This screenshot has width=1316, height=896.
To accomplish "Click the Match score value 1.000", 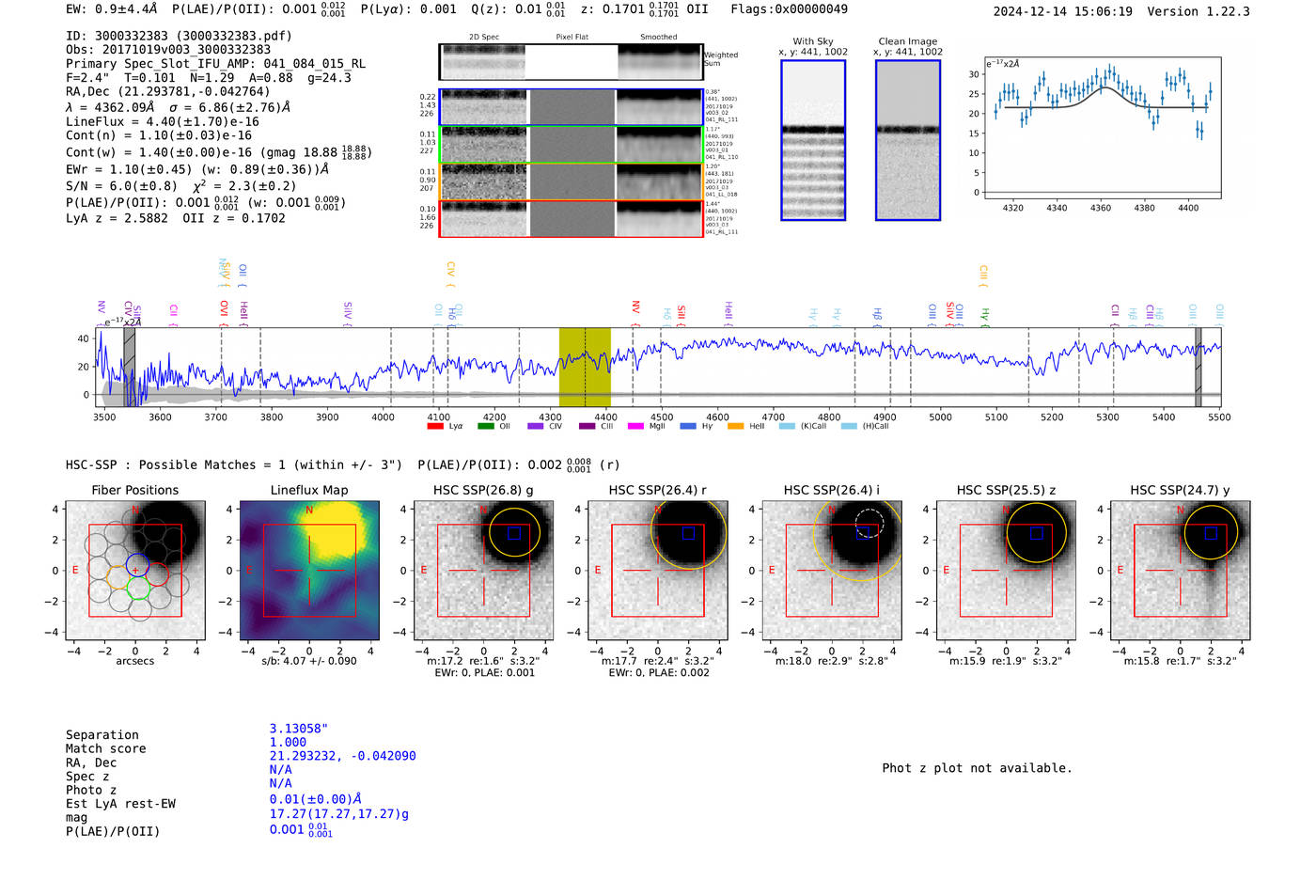I will point(288,742).
